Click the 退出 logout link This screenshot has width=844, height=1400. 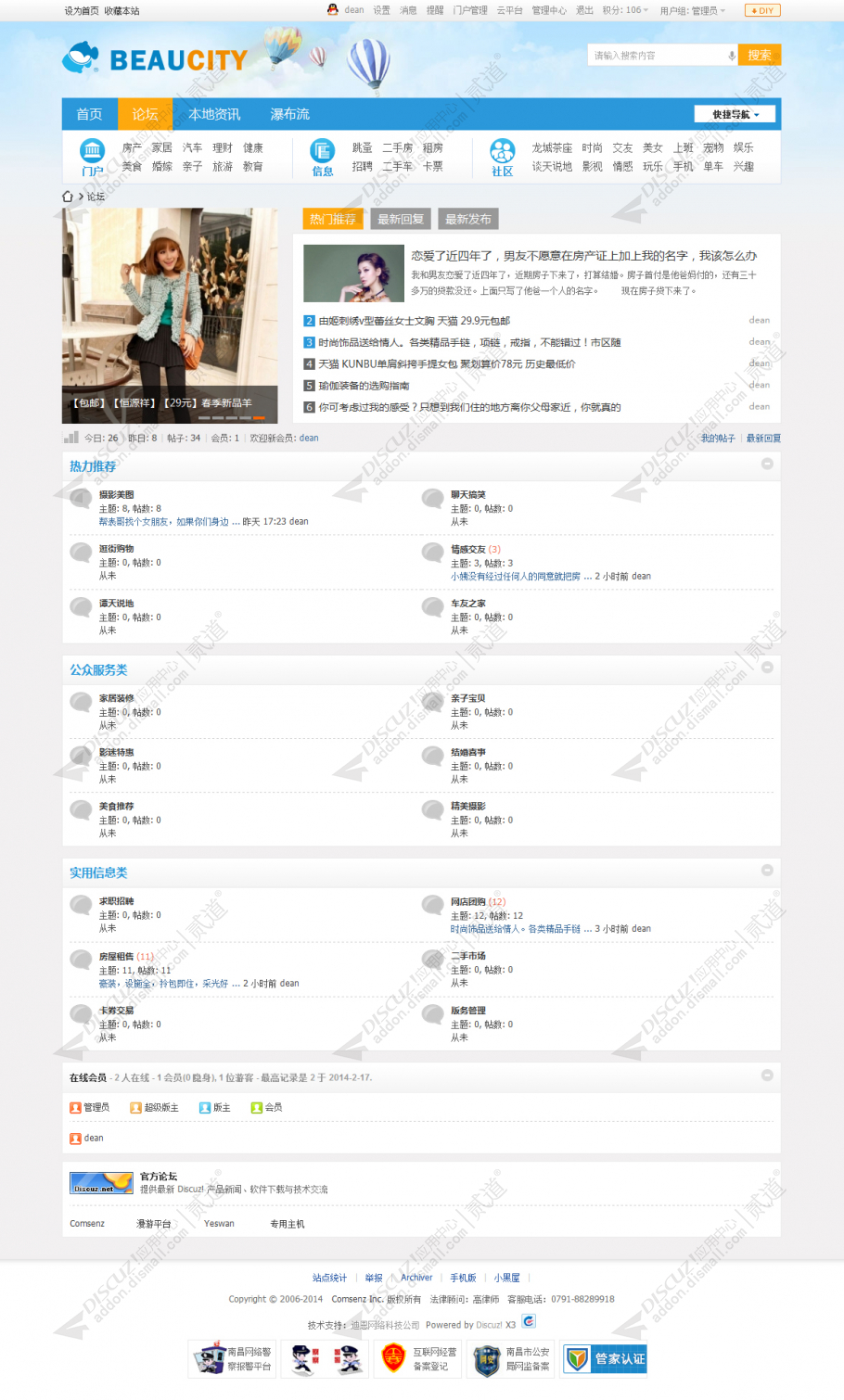[x=584, y=10]
